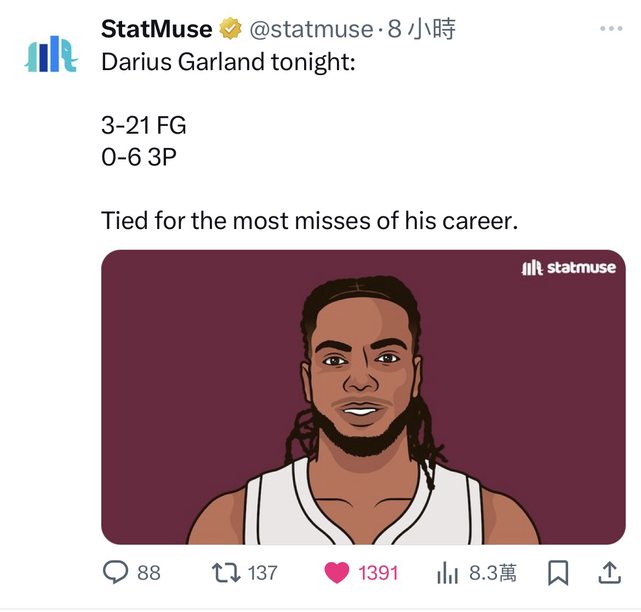Click the 88 replies count
The height and width of the screenshot is (612, 641).
(x=148, y=573)
